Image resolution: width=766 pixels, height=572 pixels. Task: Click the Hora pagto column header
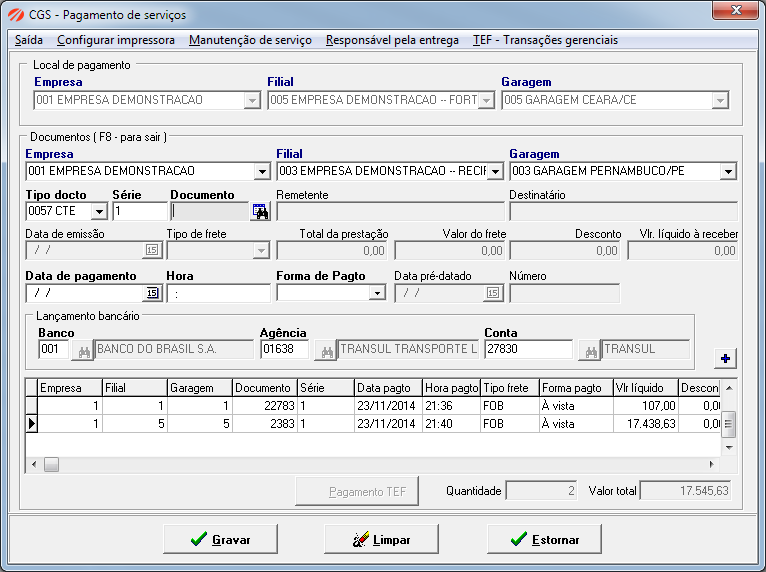point(452,388)
